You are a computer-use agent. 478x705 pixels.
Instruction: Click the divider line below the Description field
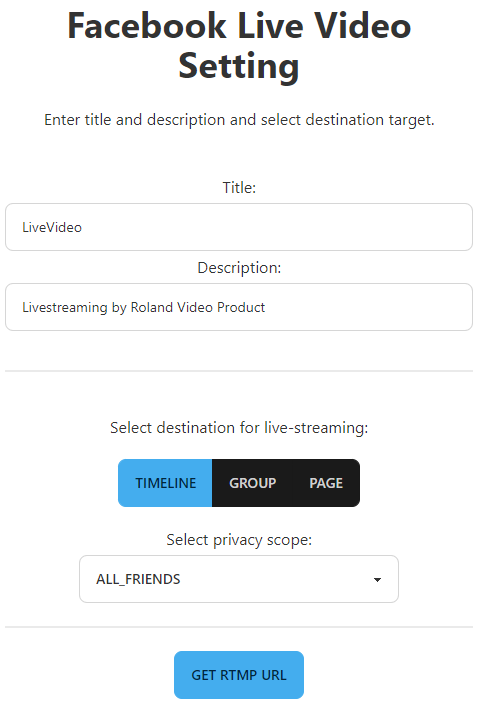tap(239, 371)
